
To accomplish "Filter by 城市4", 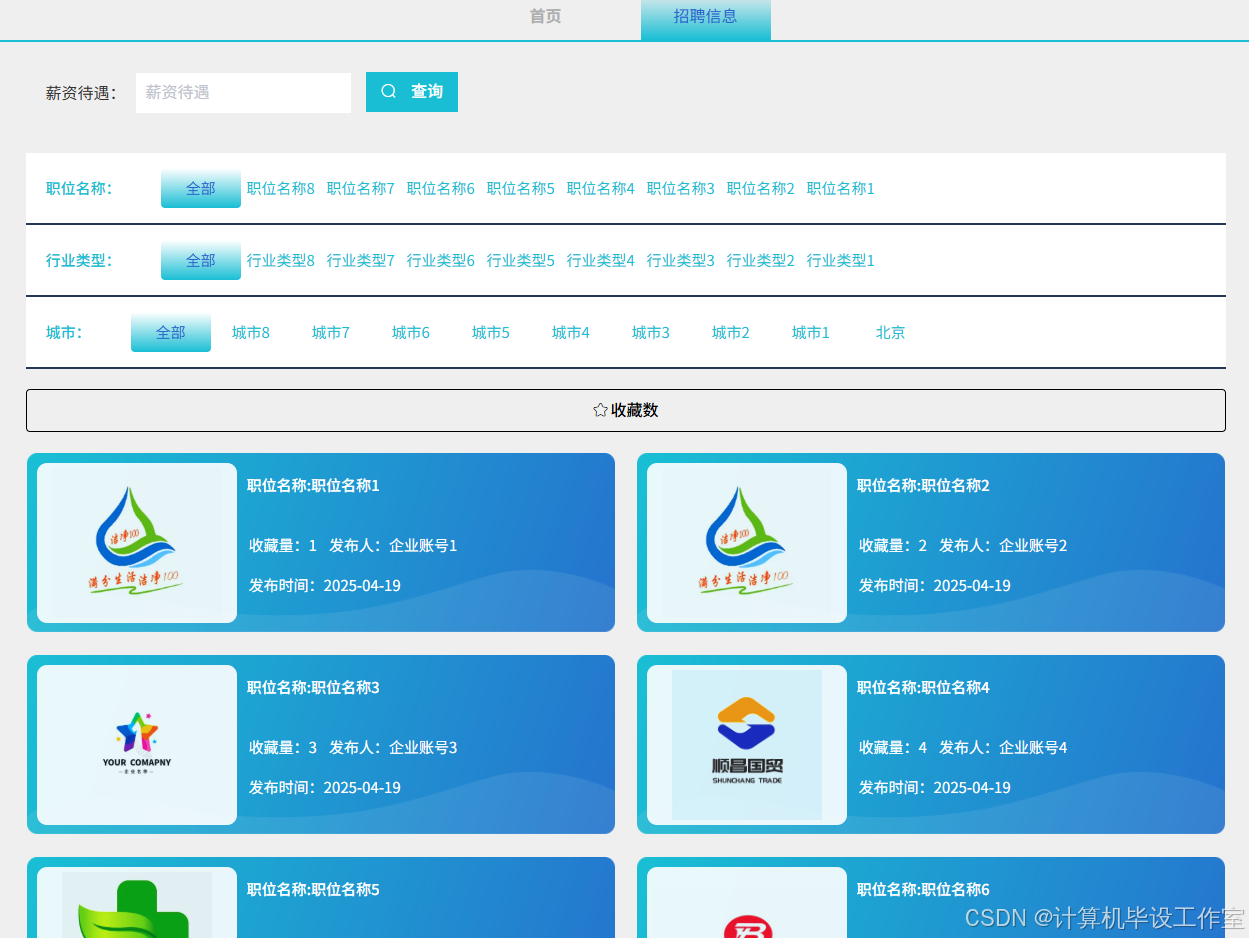I will [571, 332].
